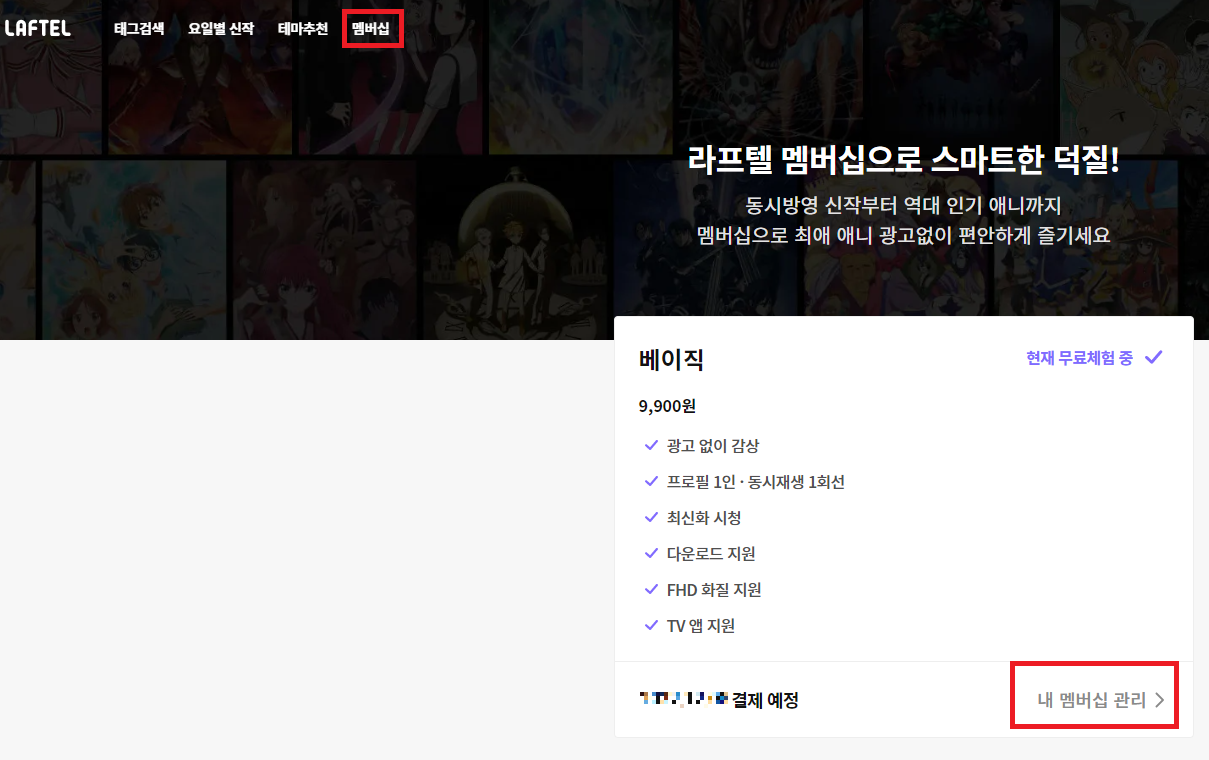Click the checkmark beside 현재 무료체험 중
The height and width of the screenshot is (760, 1209).
[1153, 357]
